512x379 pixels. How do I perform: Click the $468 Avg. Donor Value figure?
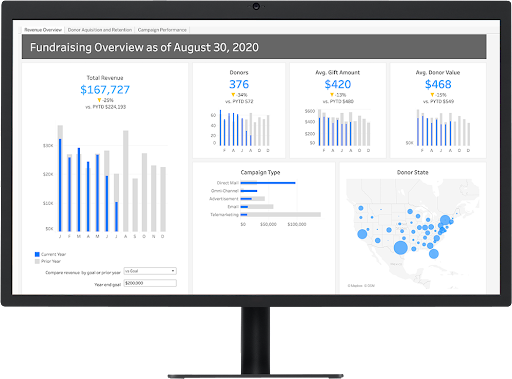[x=438, y=84]
